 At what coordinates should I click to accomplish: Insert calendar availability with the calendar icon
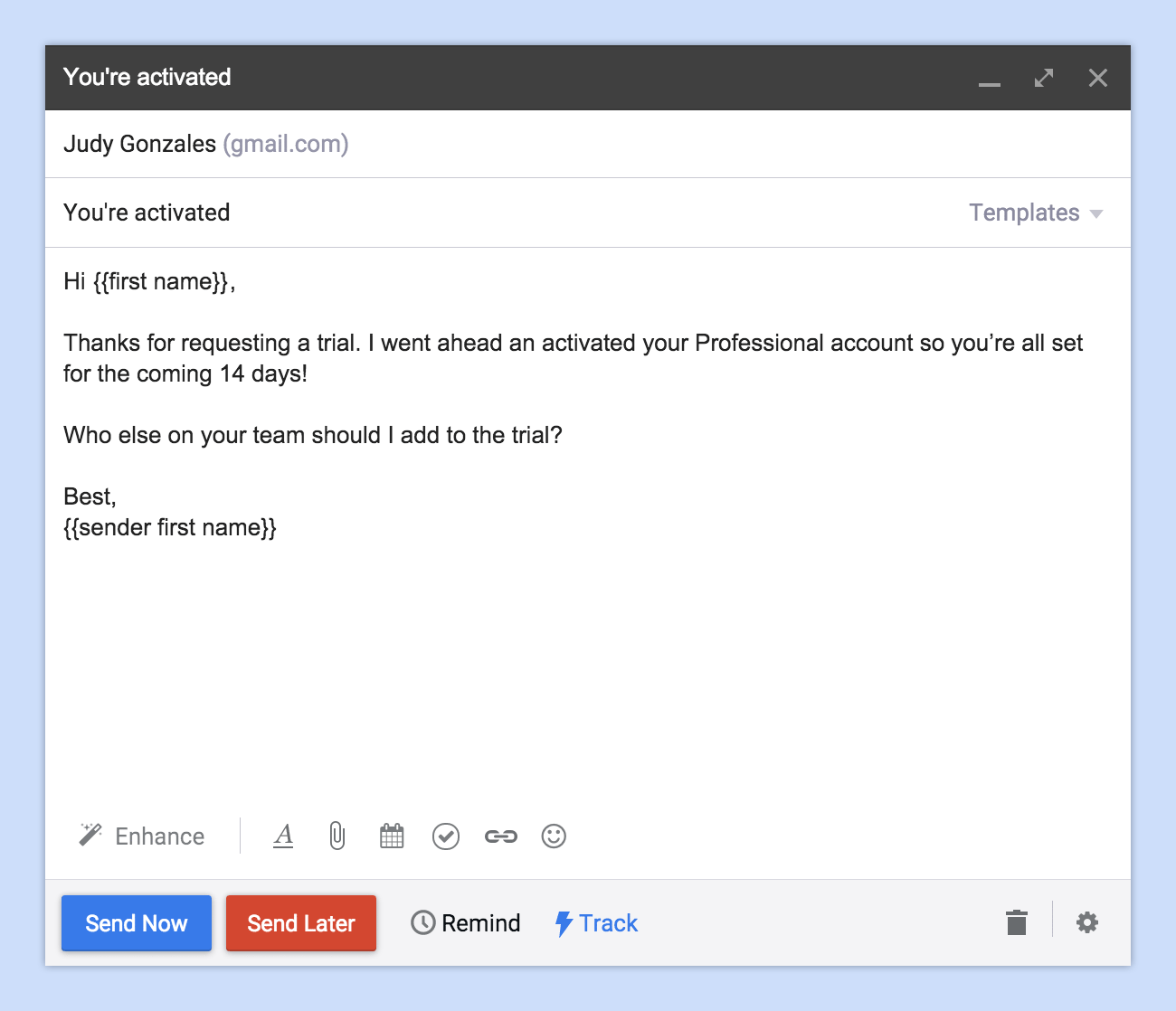(x=392, y=836)
